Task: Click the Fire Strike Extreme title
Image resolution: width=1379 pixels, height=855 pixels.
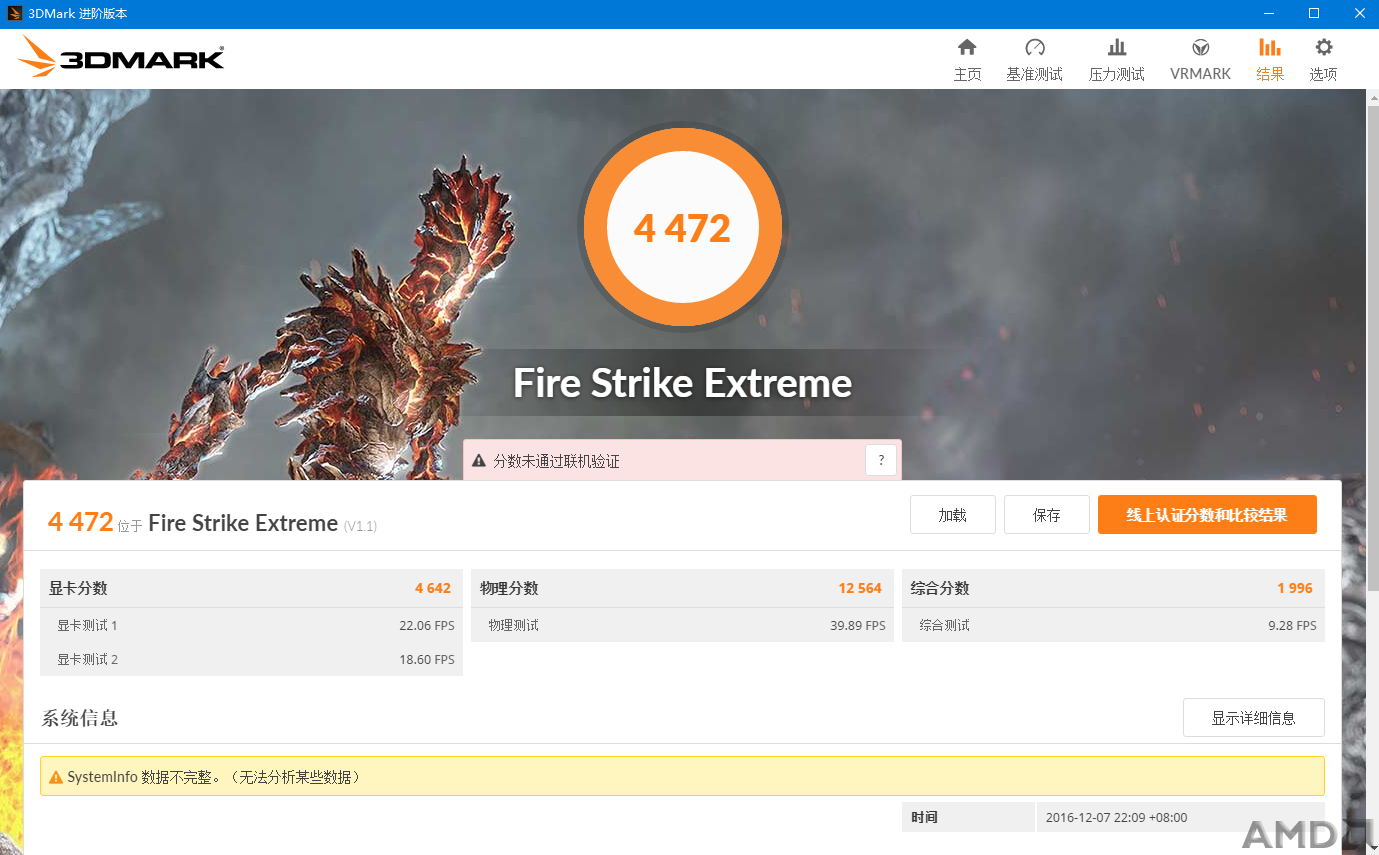Action: click(683, 383)
